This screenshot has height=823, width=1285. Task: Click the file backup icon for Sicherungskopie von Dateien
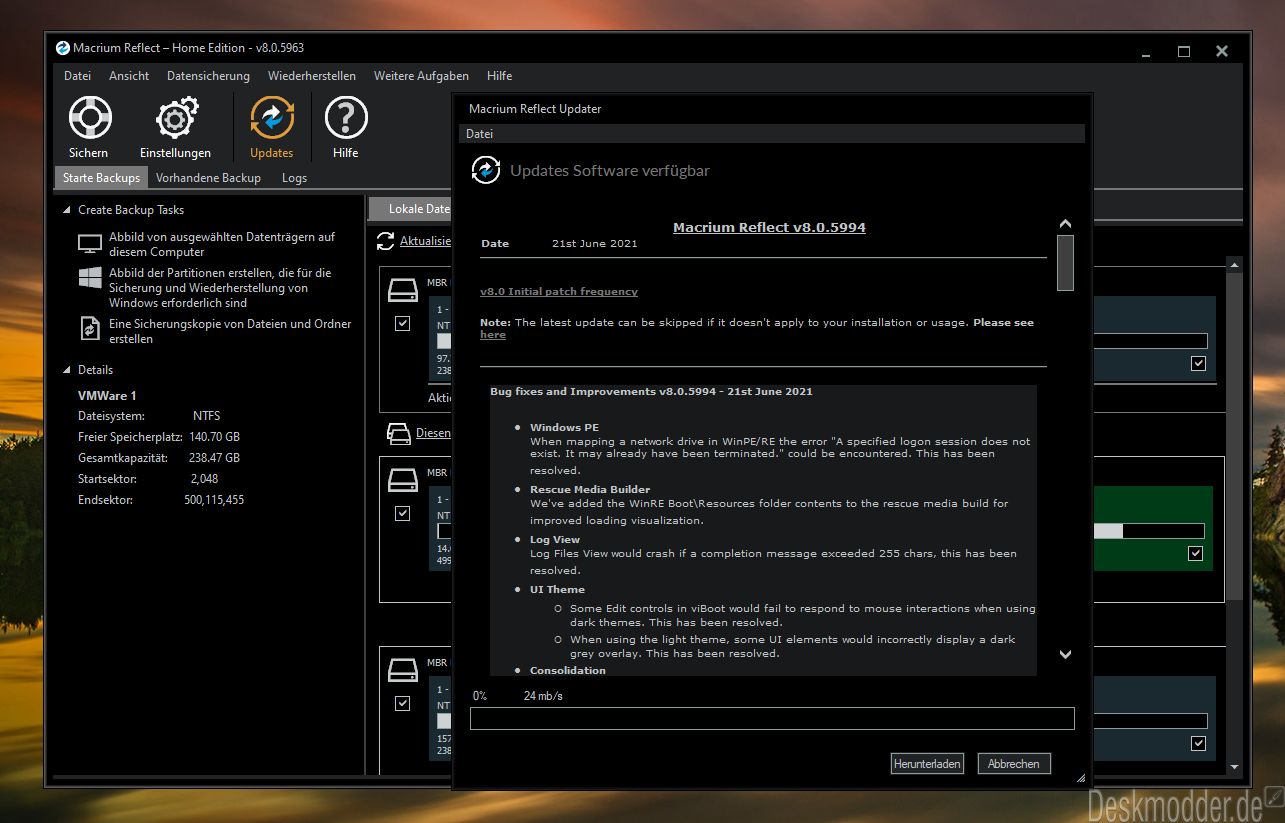tap(90, 327)
